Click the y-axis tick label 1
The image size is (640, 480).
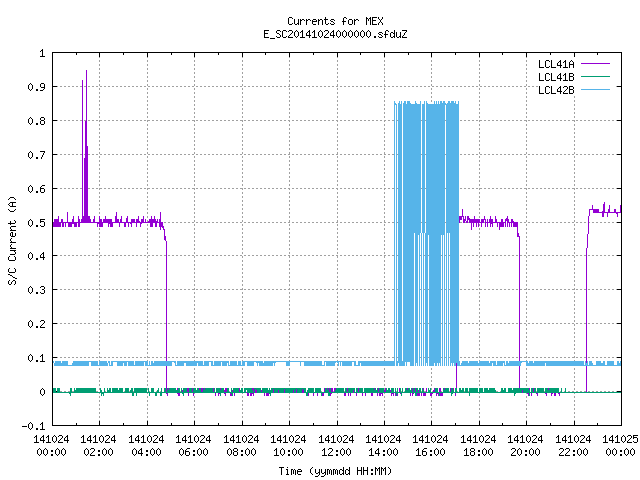[x=42, y=53]
